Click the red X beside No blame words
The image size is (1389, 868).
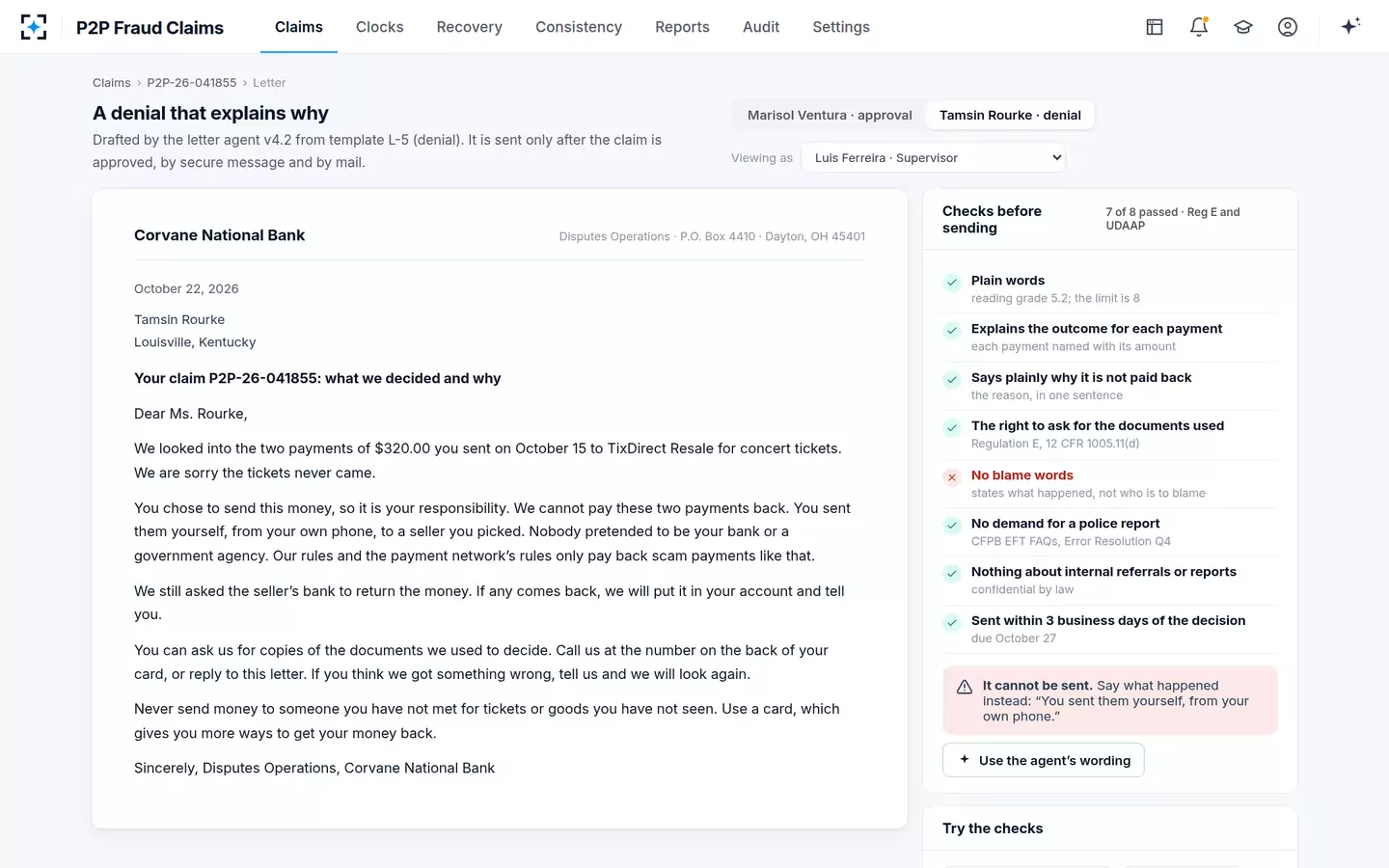tap(952, 477)
